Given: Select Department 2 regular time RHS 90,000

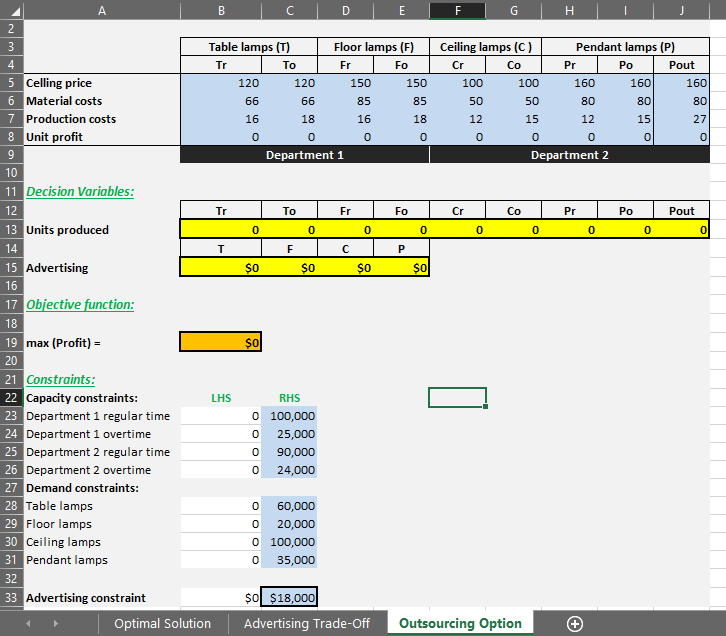Looking at the screenshot, I should pos(289,452).
